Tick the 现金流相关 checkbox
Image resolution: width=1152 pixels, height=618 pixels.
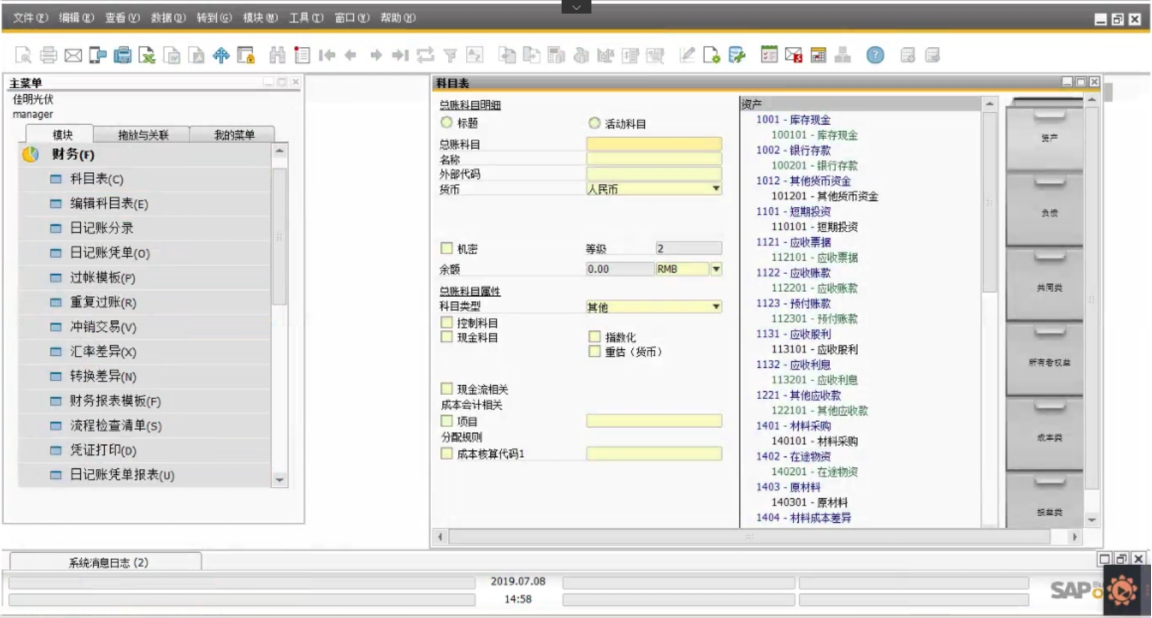click(447, 389)
